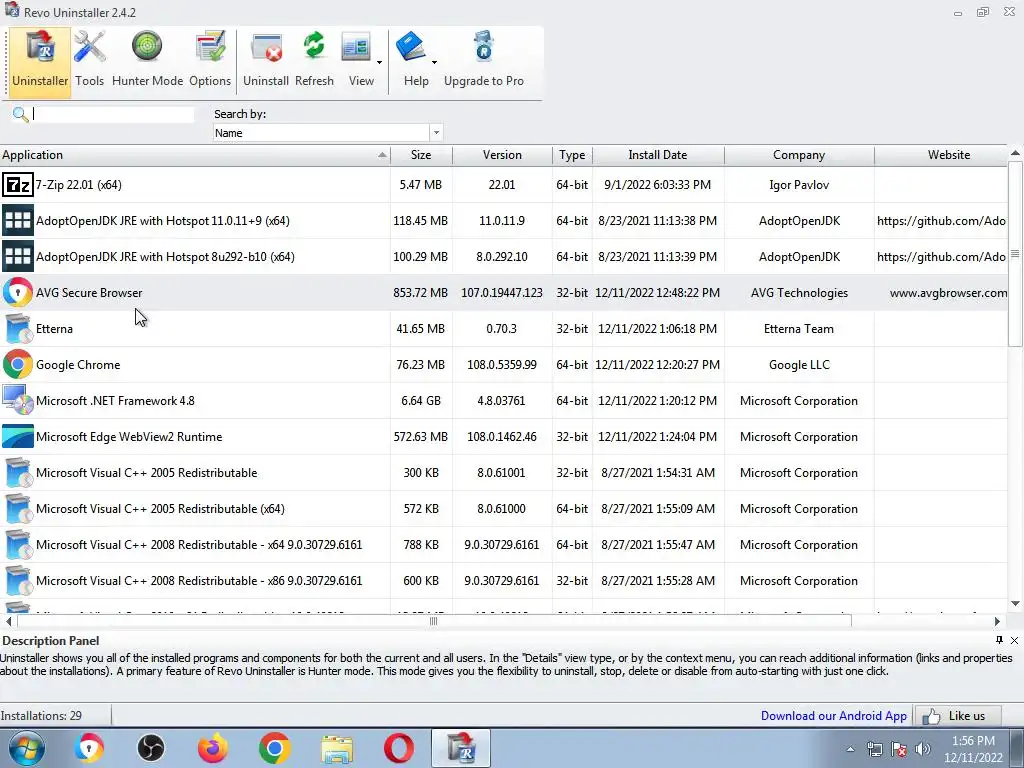Select AdoptOpenJDK JRE with Hotspot 8u292-b10 row
The height and width of the screenshot is (768, 1024).
(503, 257)
